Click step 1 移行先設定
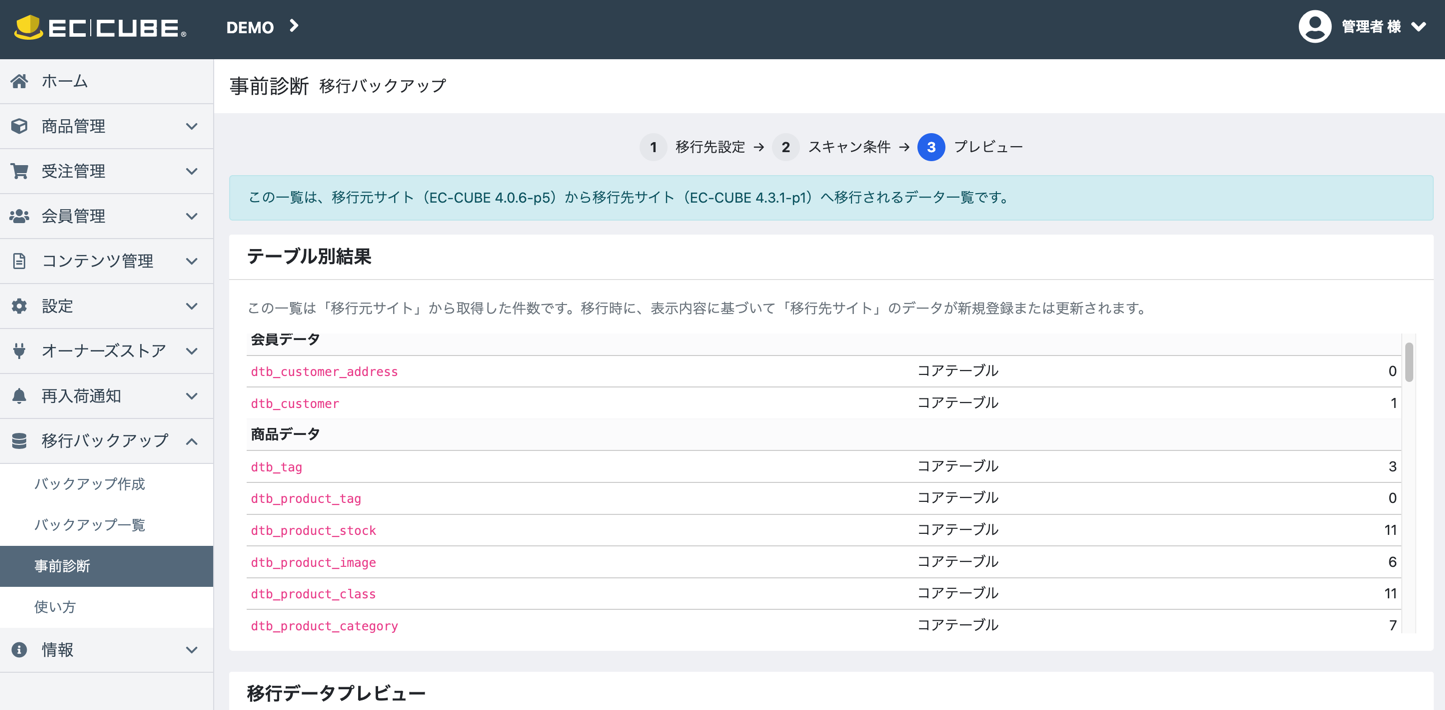This screenshot has width=1445, height=710. [x=693, y=147]
